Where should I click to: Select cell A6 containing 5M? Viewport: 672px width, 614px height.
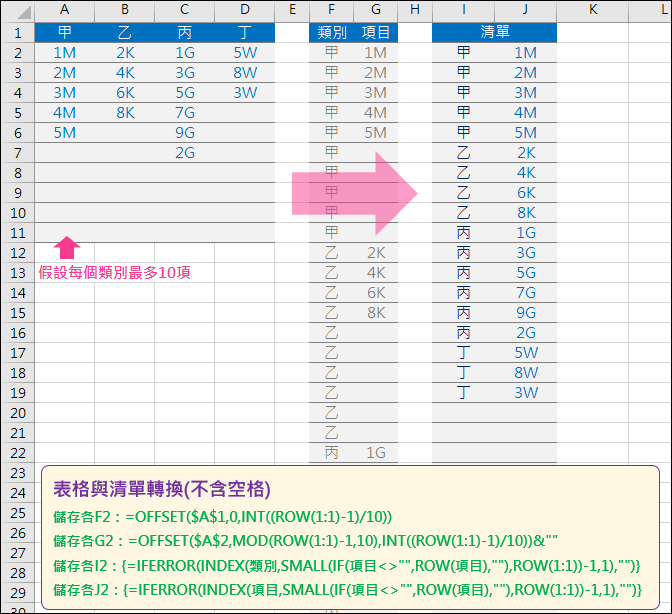[x=64, y=133]
